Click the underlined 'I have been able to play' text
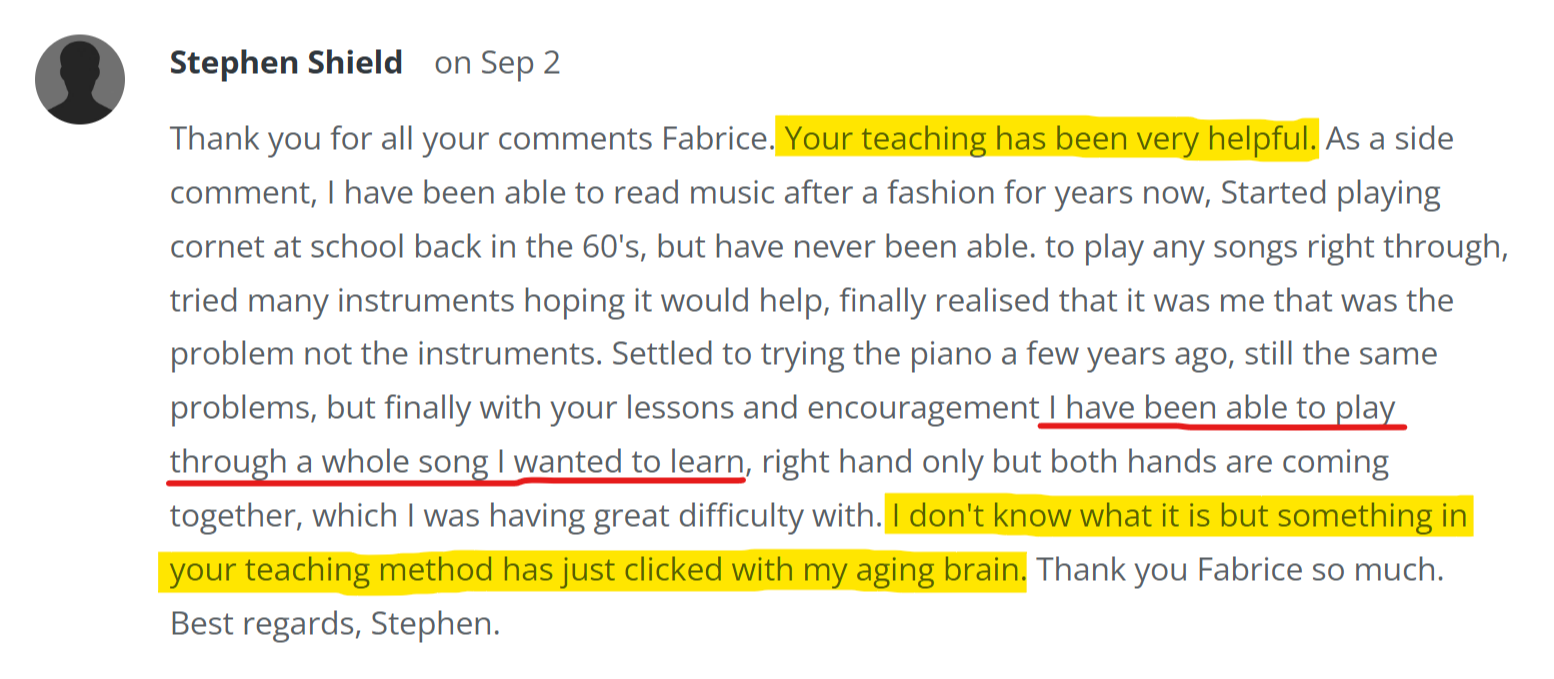The width and height of the screenshot is (1554, 679). coord(1222,409)
